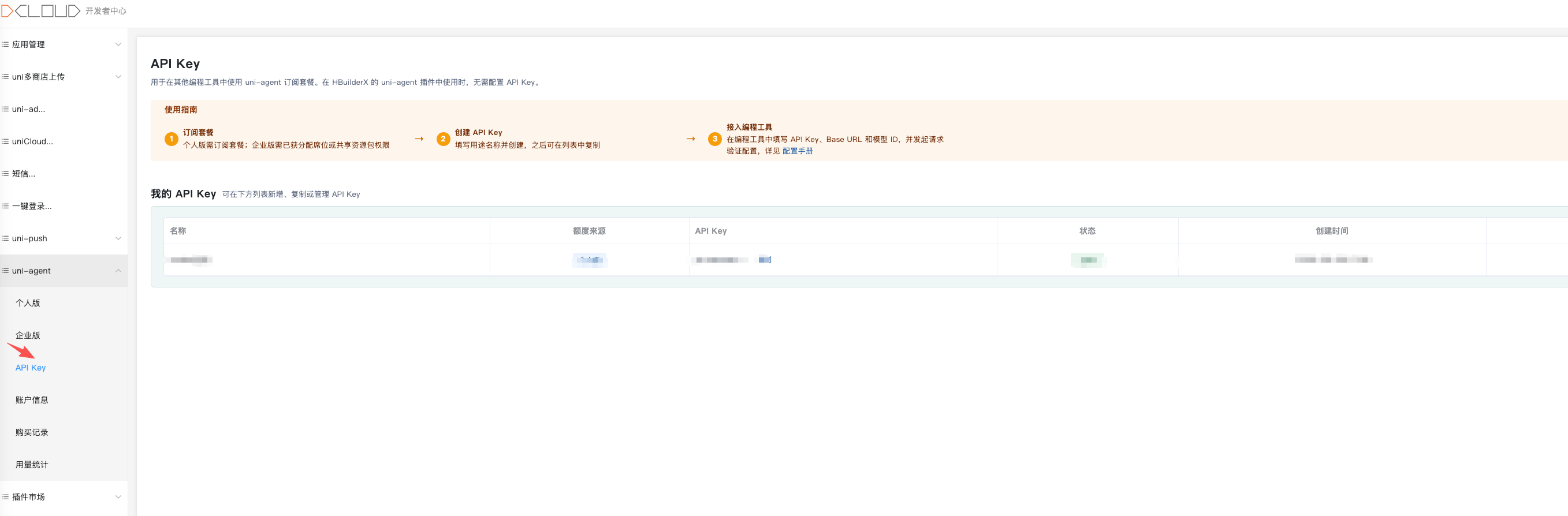Click the 创建时间 column header
Viewport: 1568px width, 516px height.
point(1332,231)
